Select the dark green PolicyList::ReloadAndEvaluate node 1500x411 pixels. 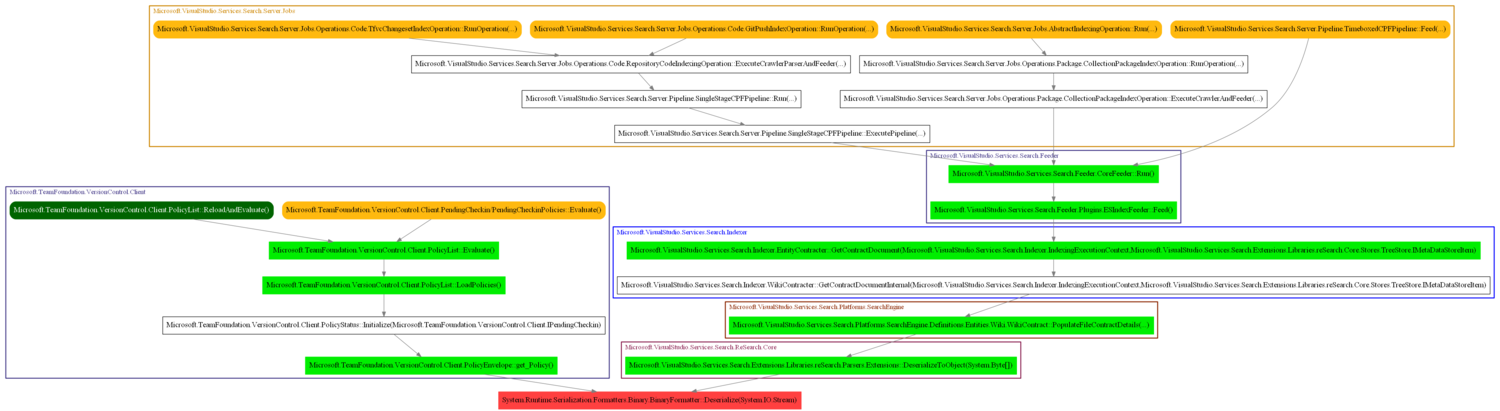(141, 210)
